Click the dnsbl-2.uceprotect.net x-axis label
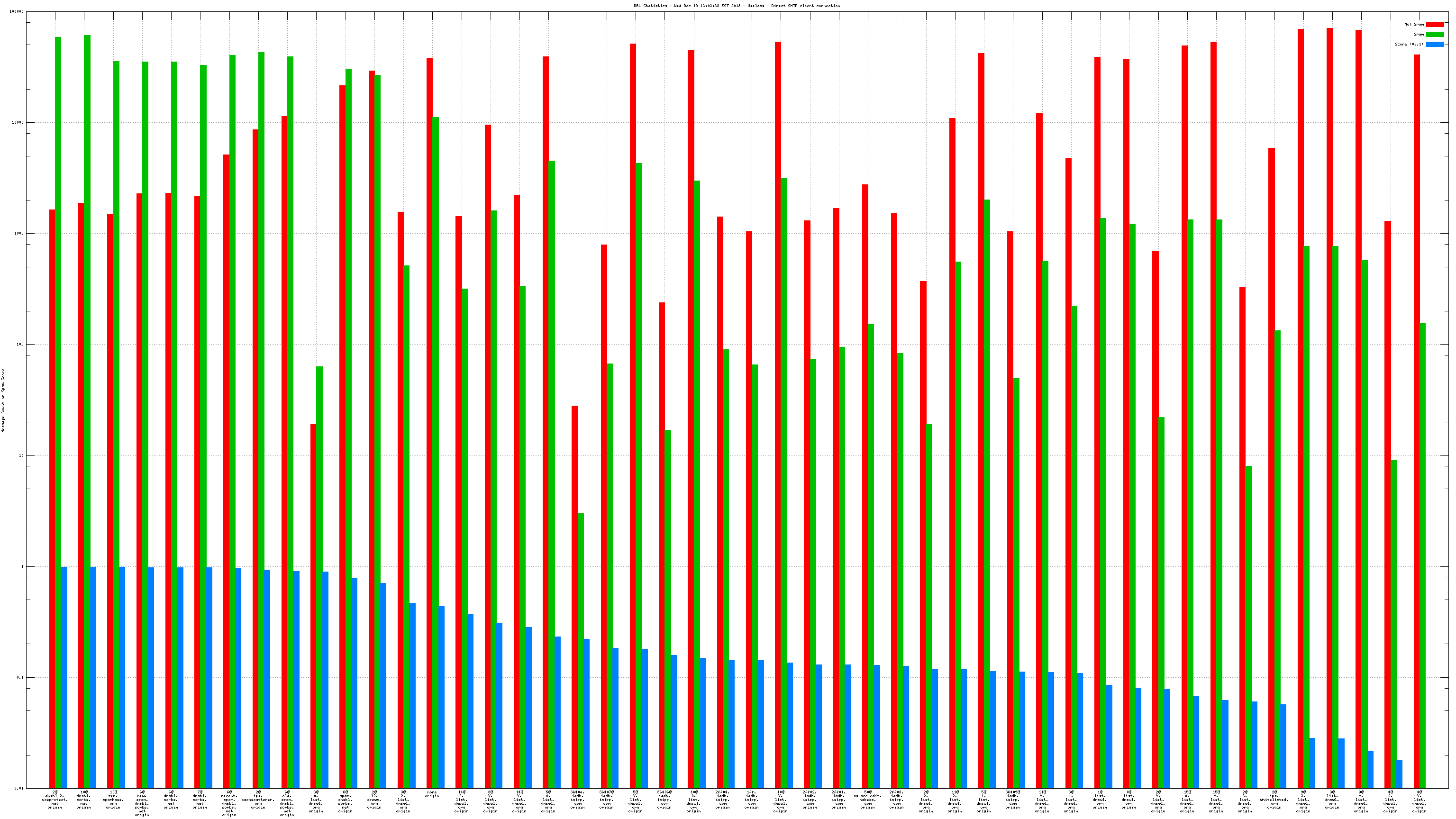The image size is (1456, 819). click(55, 799)
